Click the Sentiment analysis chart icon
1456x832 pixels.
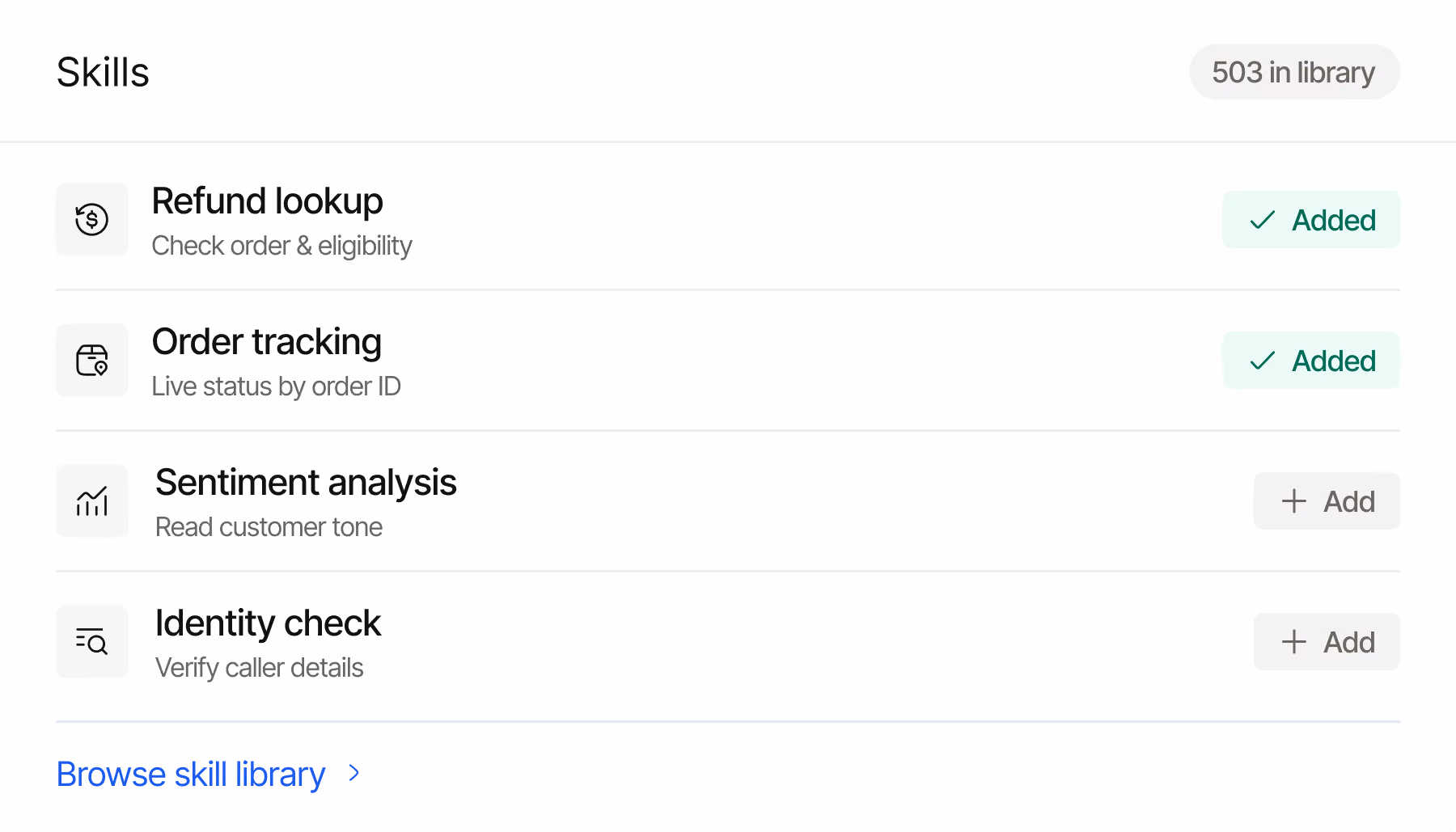pos(91,500)
